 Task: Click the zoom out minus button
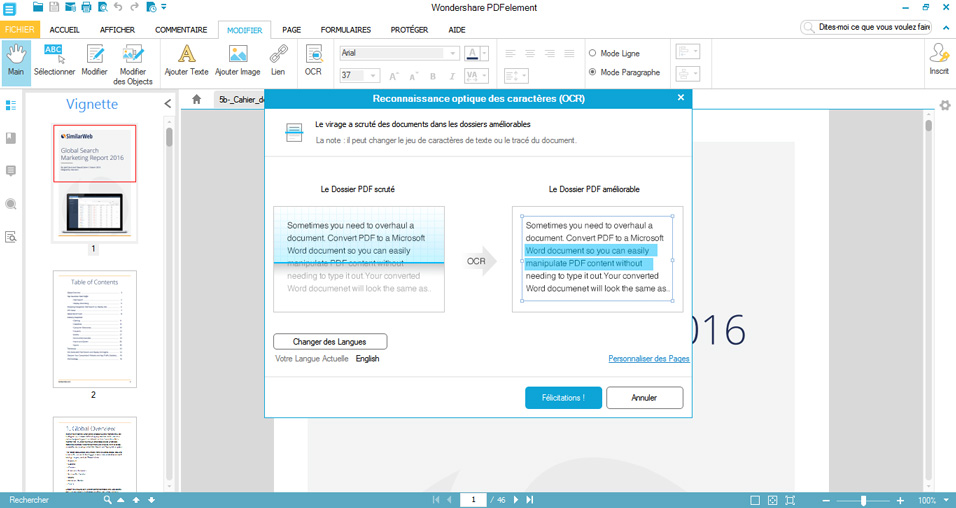(x=827, y=500)
